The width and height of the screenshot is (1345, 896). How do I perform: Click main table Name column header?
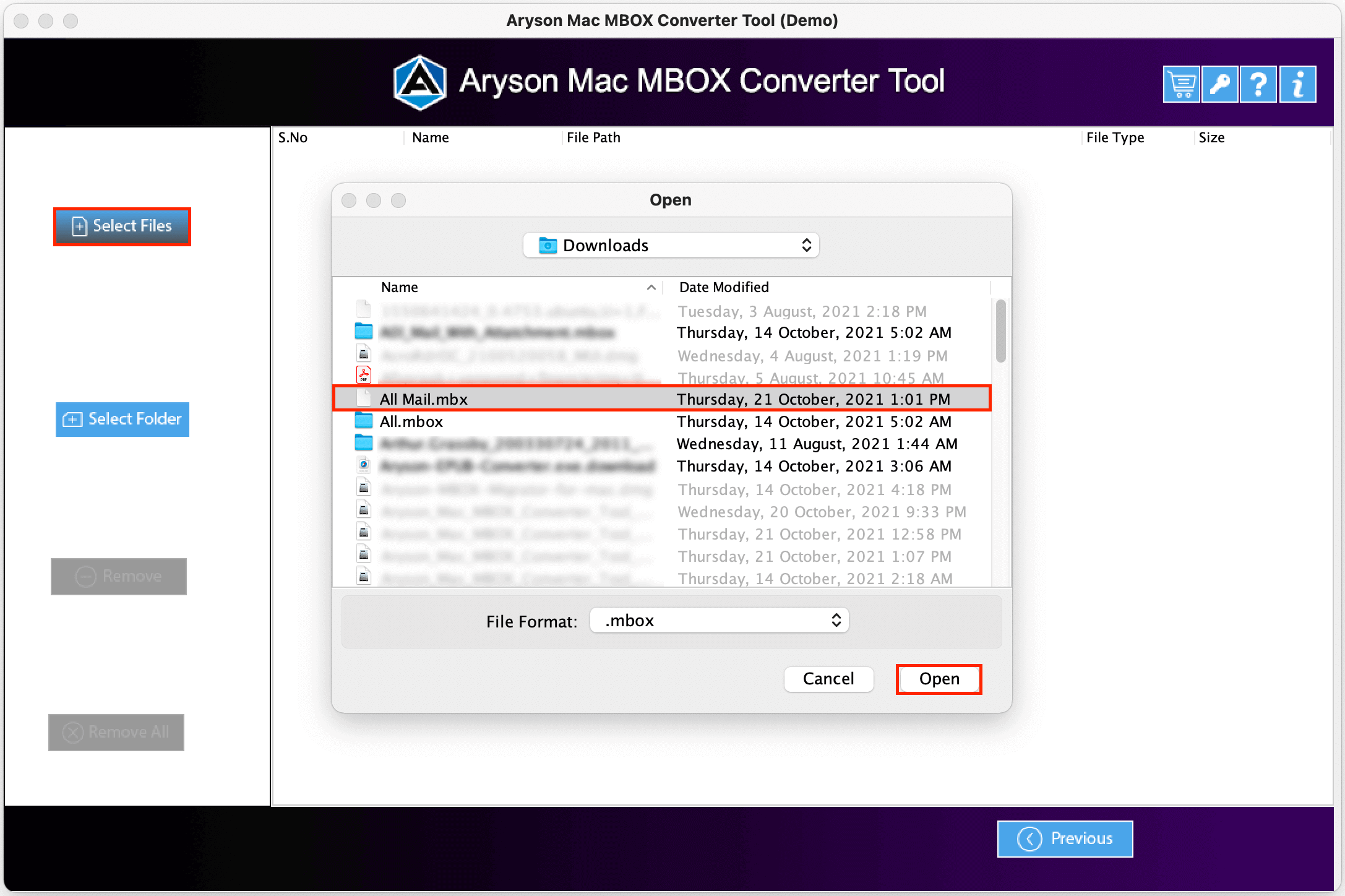tap(430, 137)
